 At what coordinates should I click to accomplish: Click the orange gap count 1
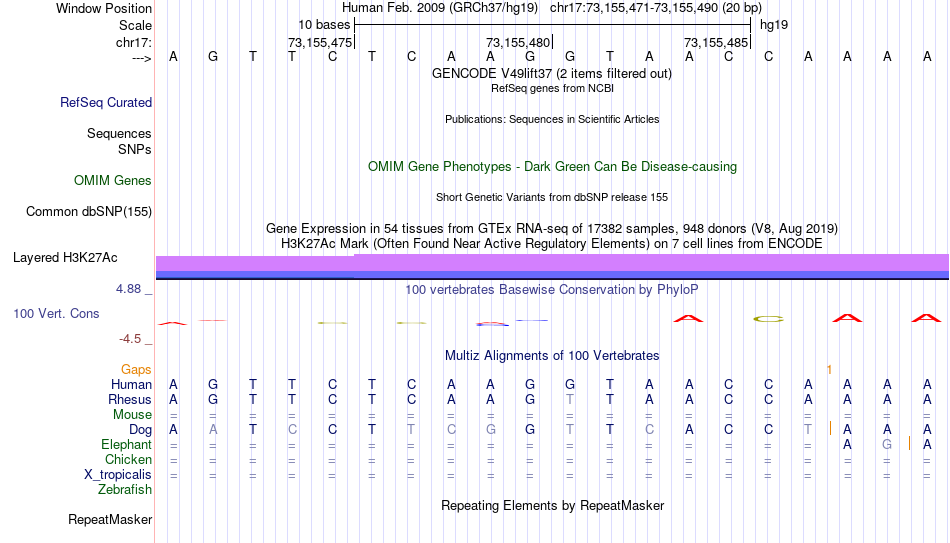click(829, 370)
